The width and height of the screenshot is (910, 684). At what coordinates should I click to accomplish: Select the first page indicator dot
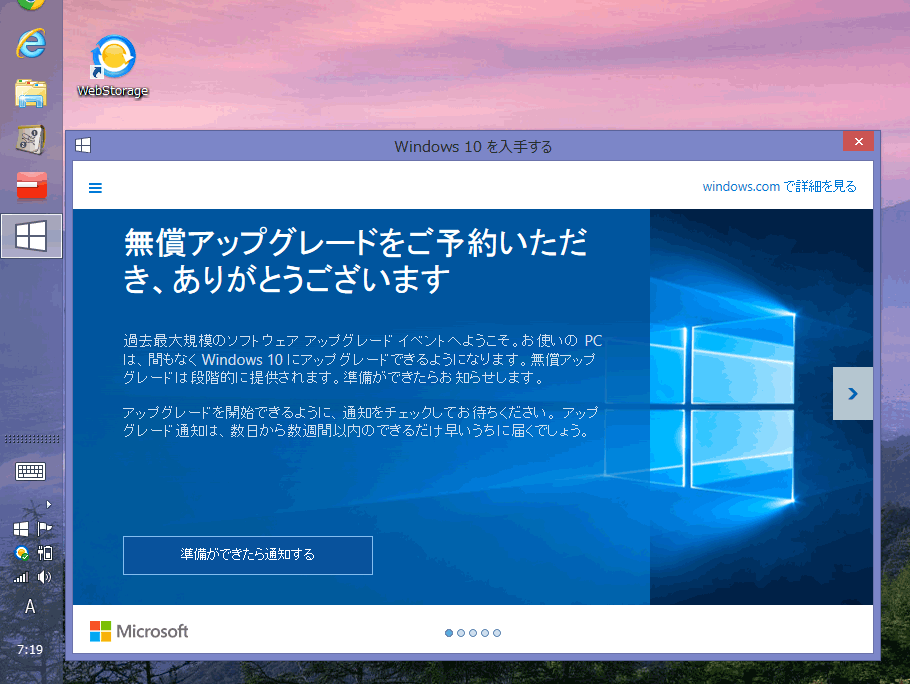click(x=449, y=632)
